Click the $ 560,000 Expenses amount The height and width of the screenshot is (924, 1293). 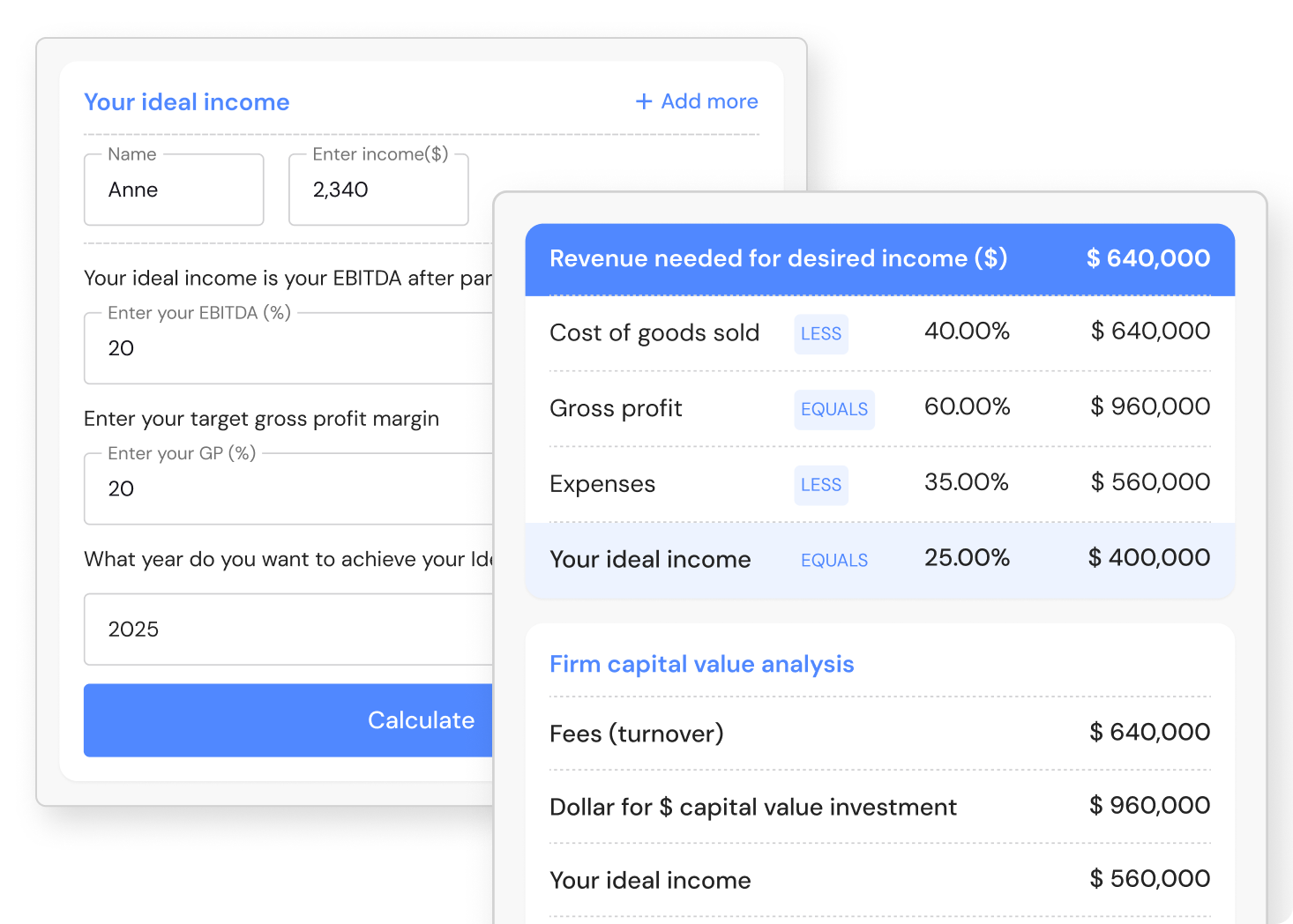coord(1149,482)
